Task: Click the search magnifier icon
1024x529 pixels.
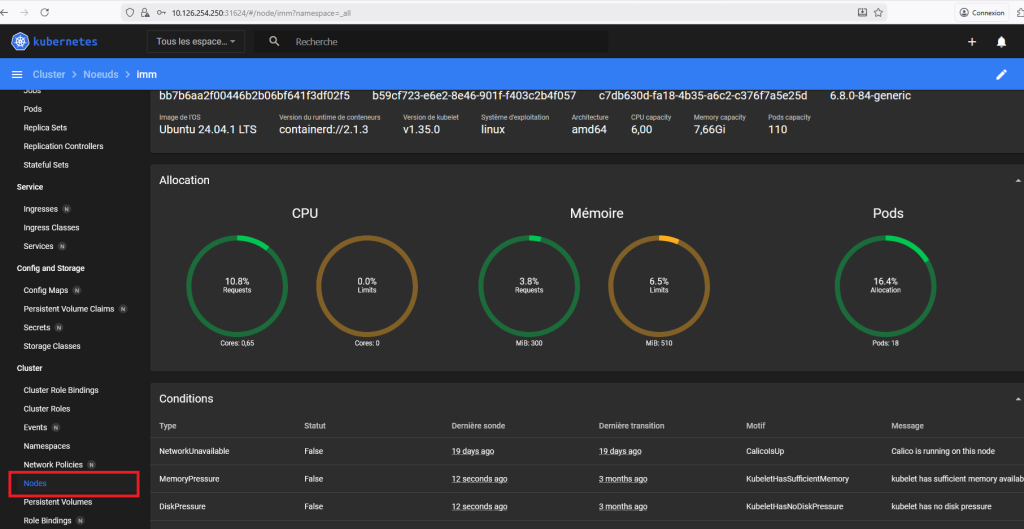Action: (274, 42)
